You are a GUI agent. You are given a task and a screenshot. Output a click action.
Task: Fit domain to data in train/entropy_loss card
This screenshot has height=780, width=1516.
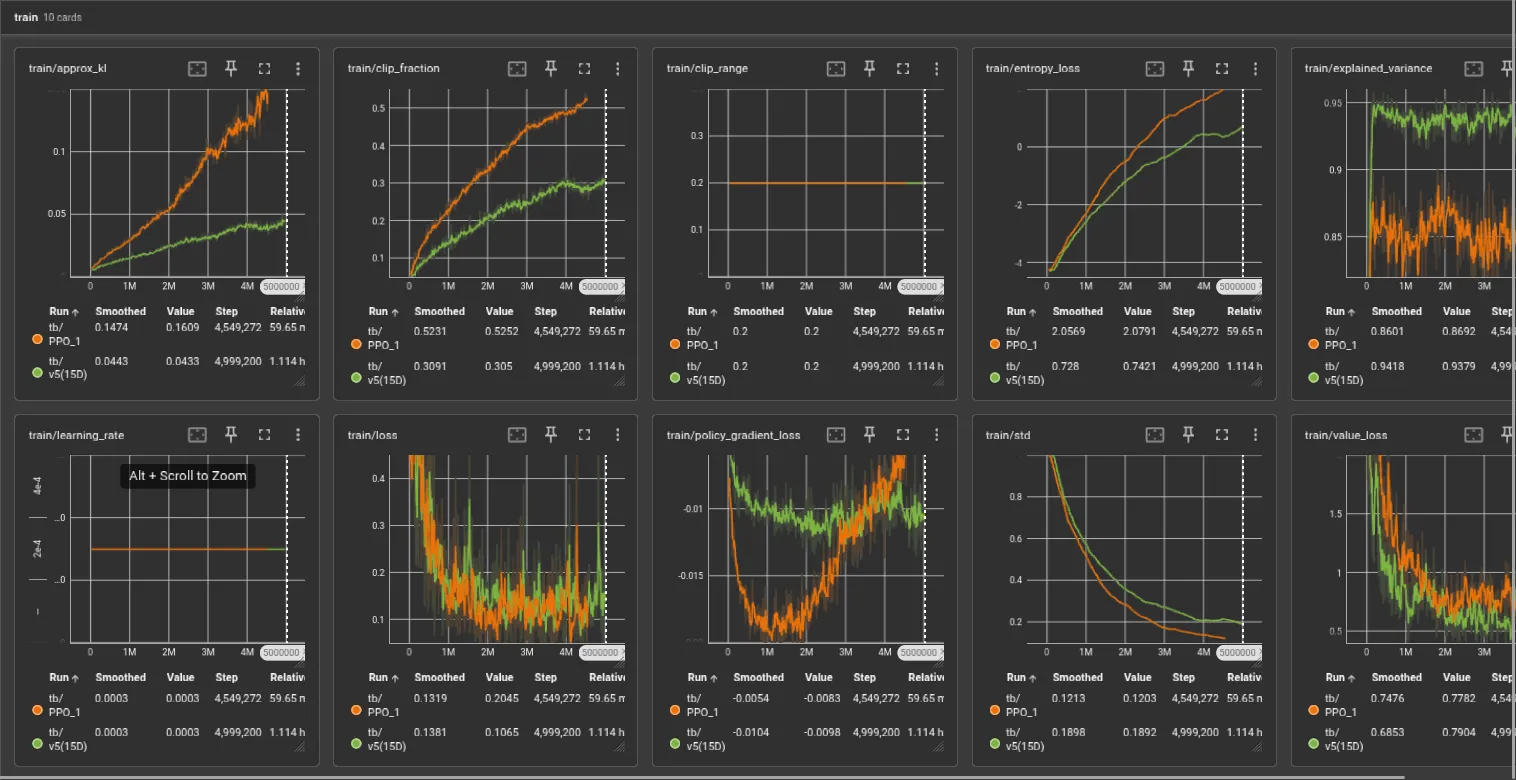pos(1155,68)
